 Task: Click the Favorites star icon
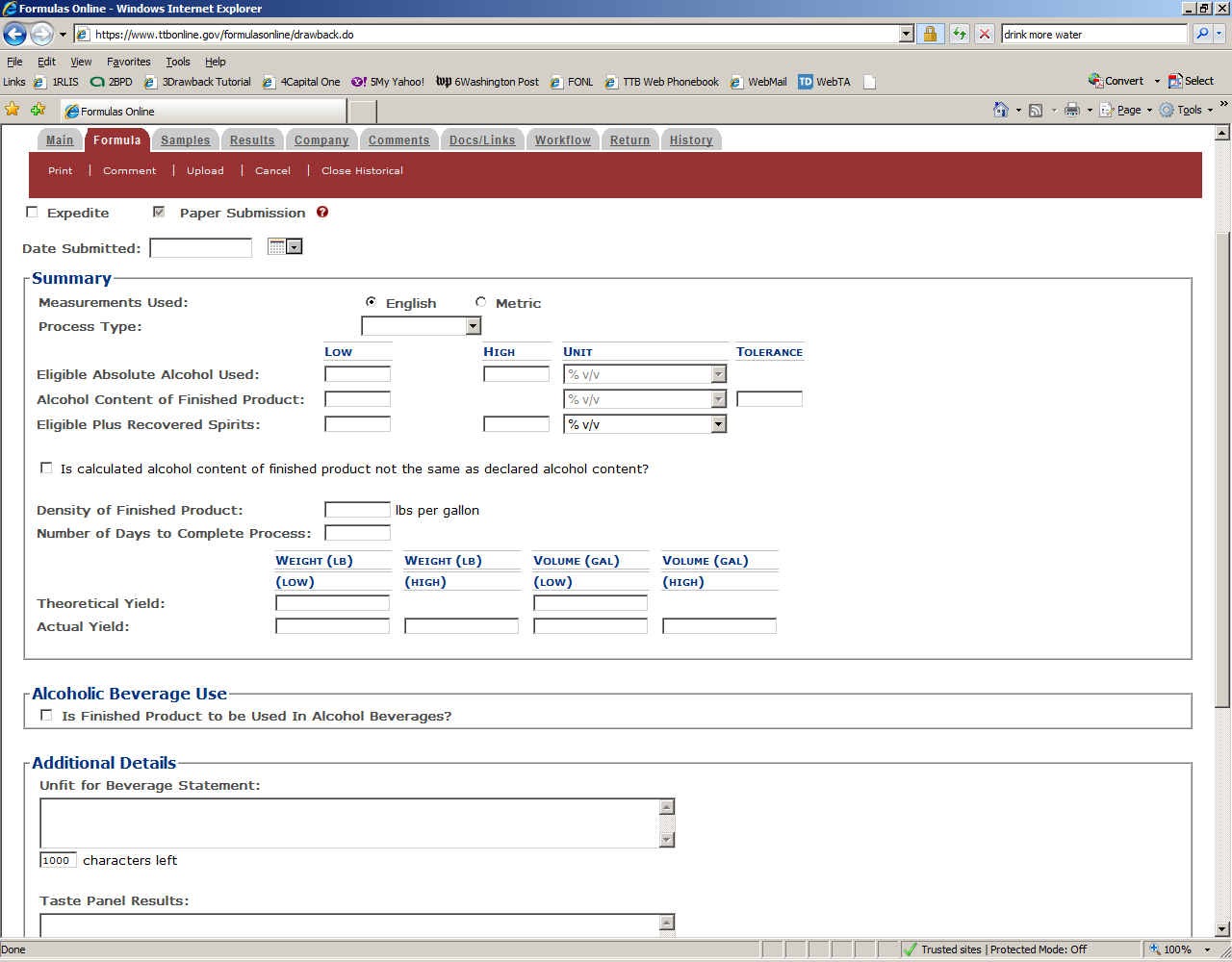[x=13, y=110]
